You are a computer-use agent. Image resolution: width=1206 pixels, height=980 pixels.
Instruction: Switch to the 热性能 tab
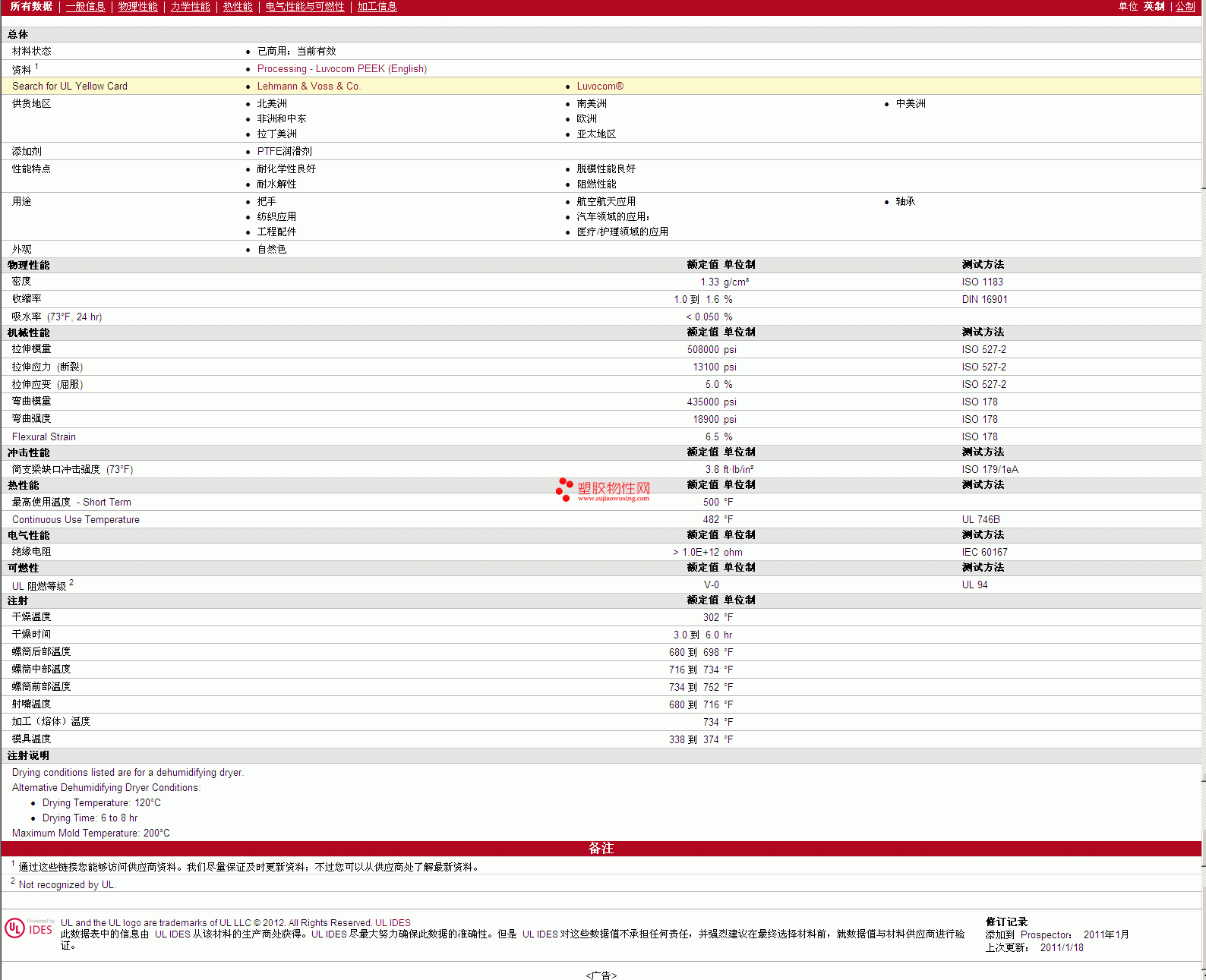pos(238,7)
